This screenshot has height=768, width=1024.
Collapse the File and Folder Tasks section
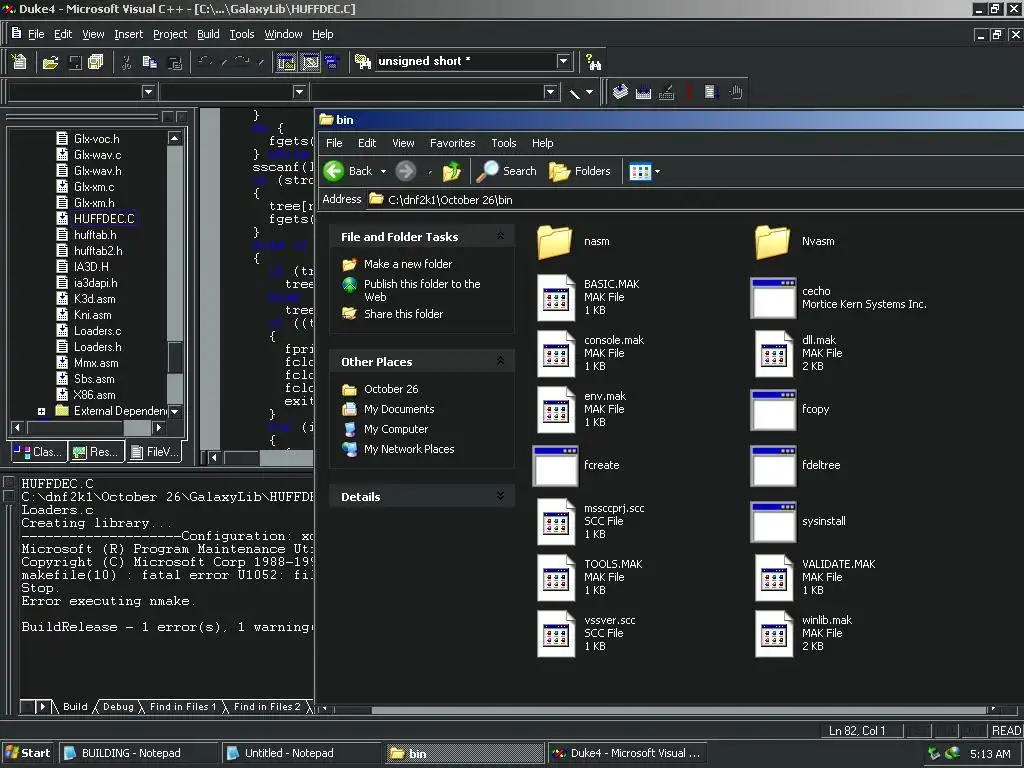click(x=500, y=236)
